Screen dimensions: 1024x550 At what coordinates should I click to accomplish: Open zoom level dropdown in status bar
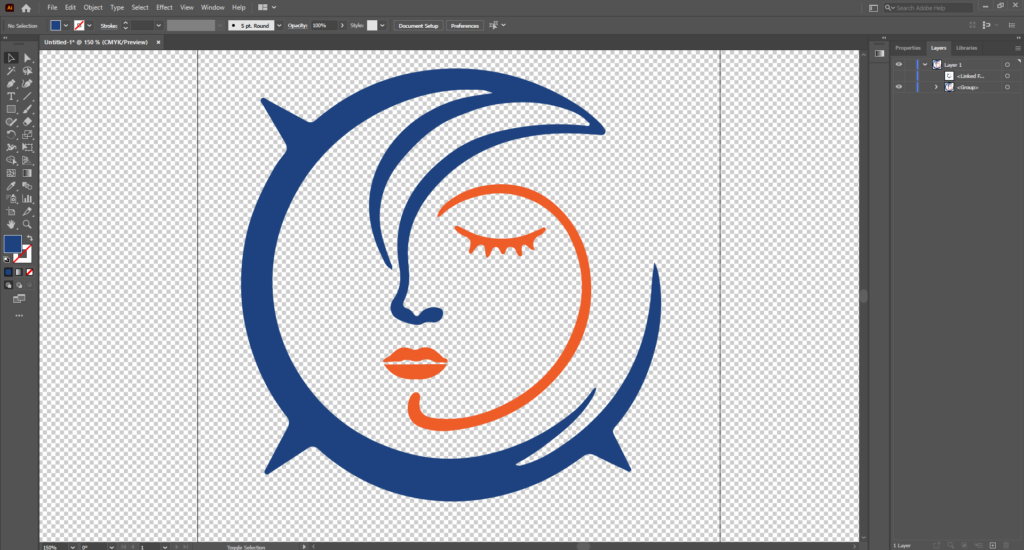pos(72,547)
